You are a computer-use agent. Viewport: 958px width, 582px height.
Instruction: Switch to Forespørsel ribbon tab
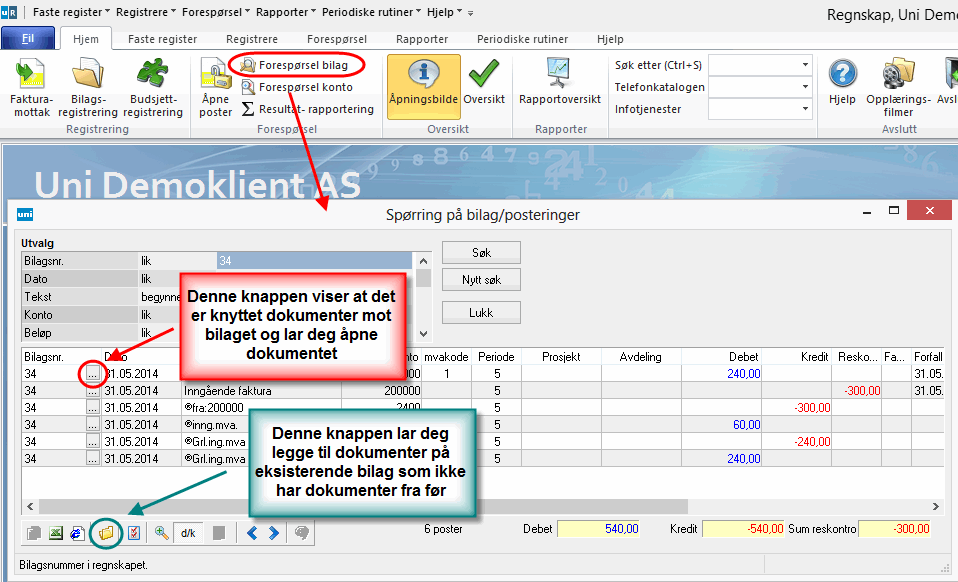(337, 39)
